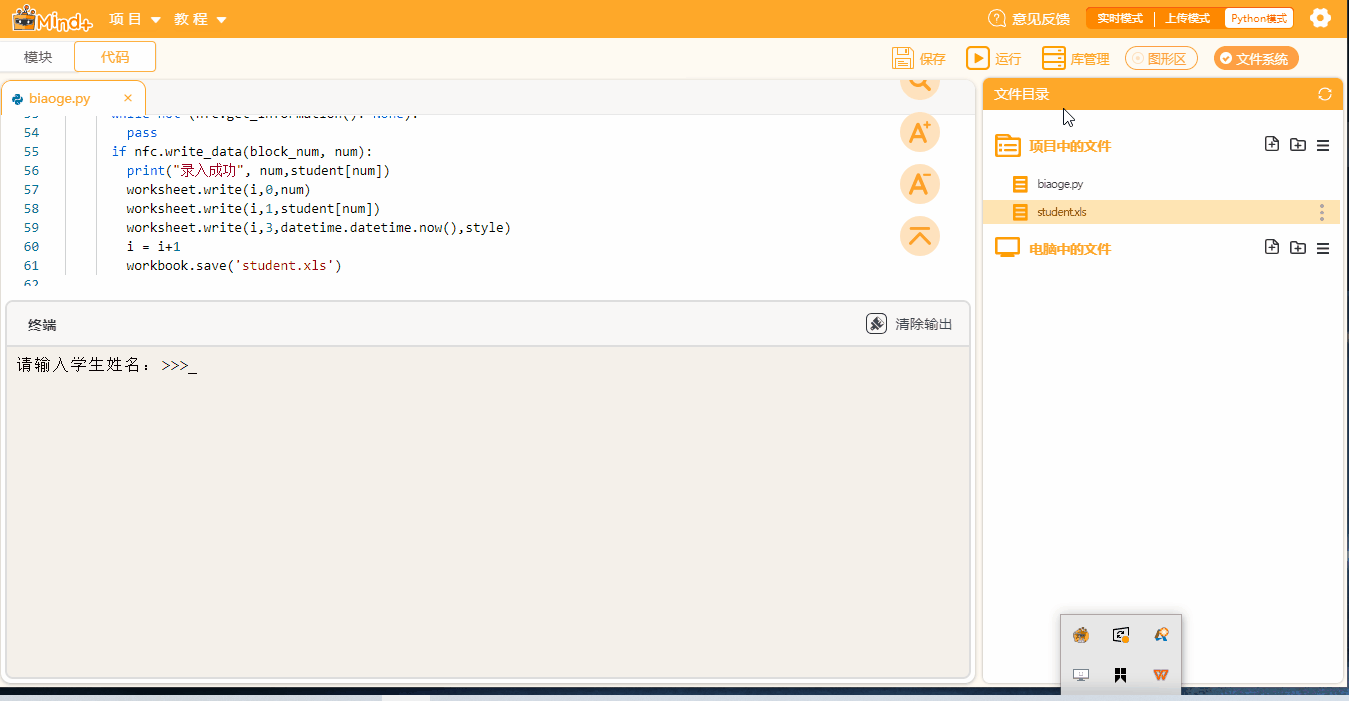Click the 保存 save button
1349x701 pixels.
tap(919, 58)
